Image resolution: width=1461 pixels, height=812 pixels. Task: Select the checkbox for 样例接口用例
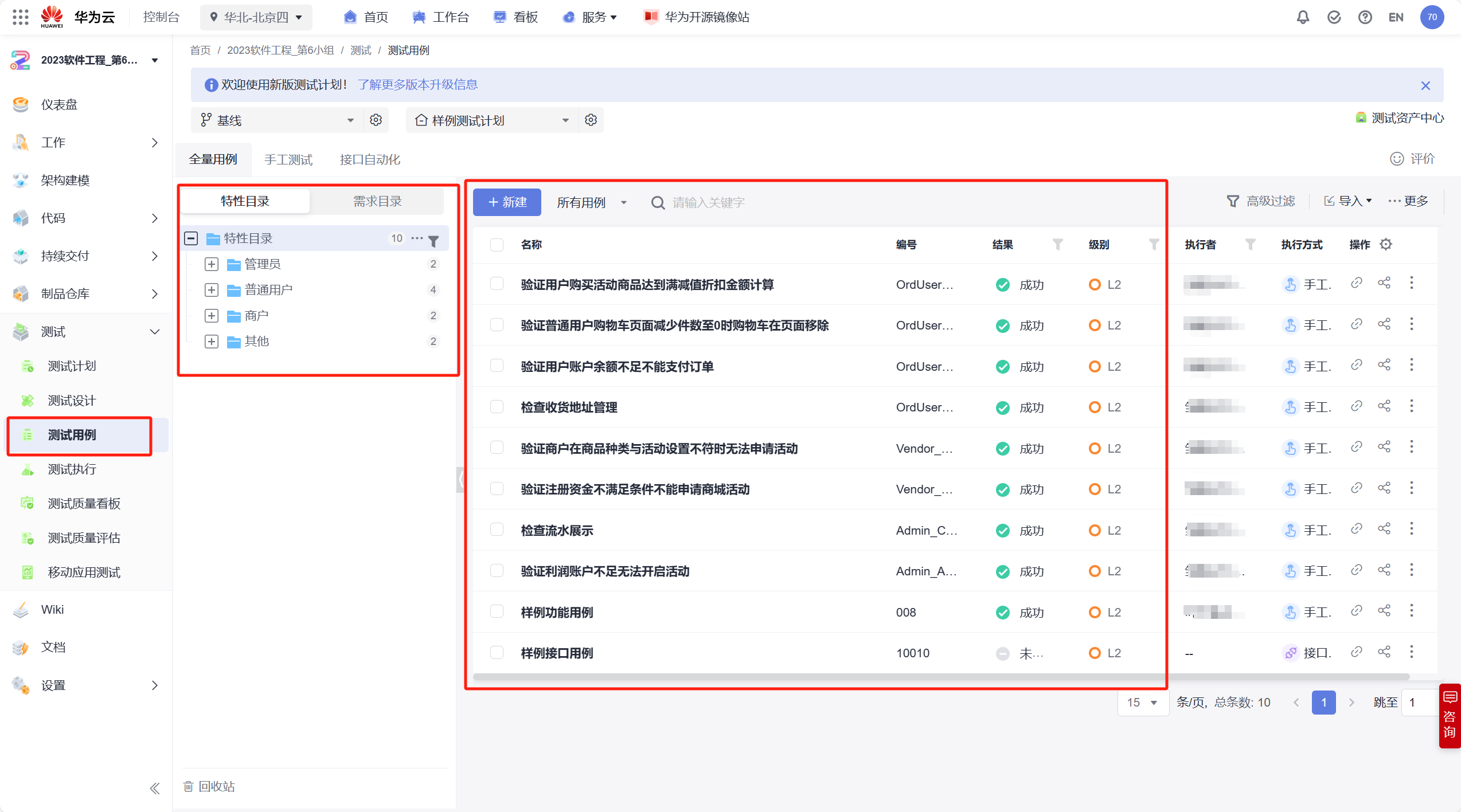click(x=497, y=652)
